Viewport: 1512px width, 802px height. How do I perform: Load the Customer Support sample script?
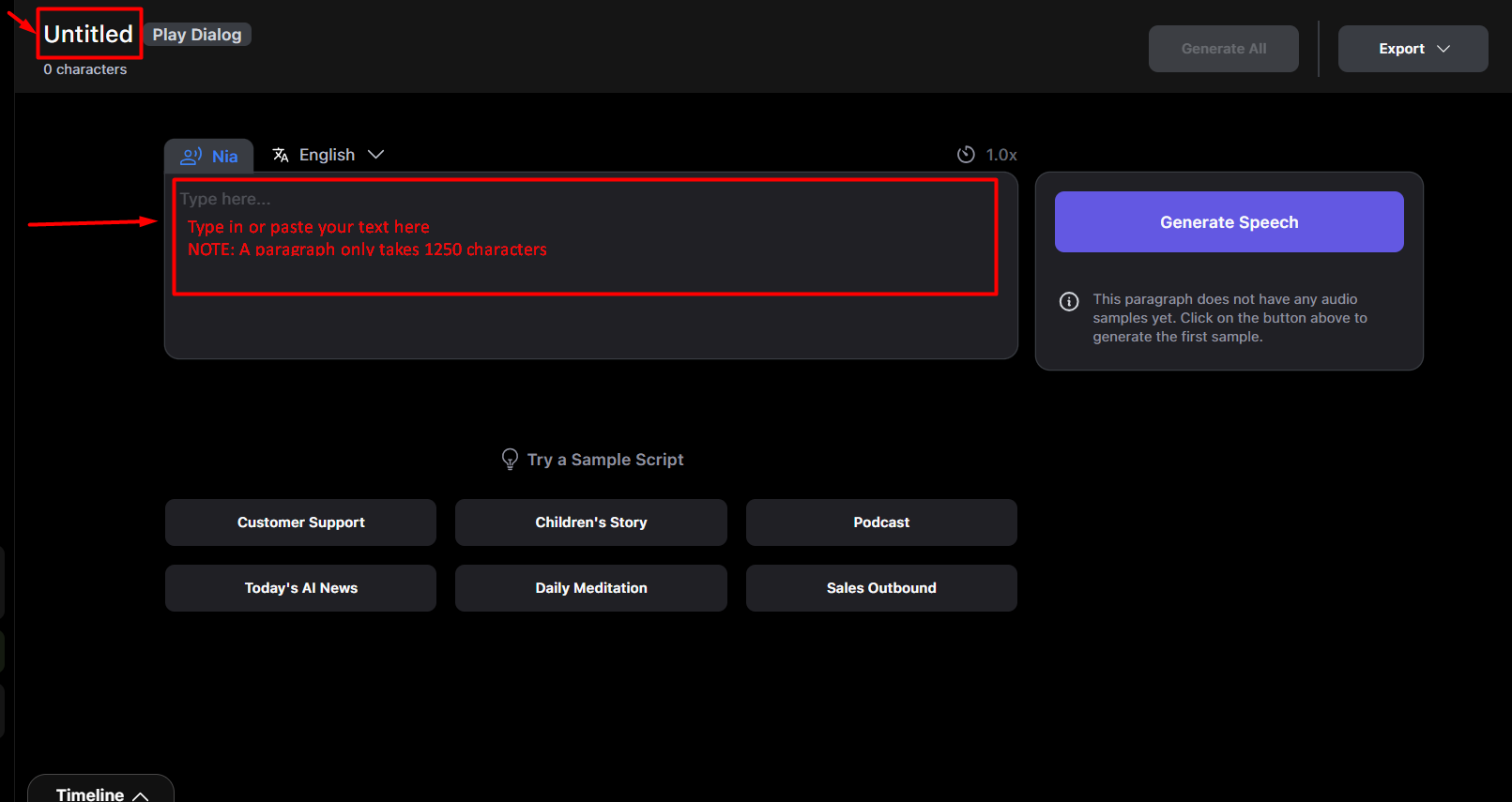(300, 522)
